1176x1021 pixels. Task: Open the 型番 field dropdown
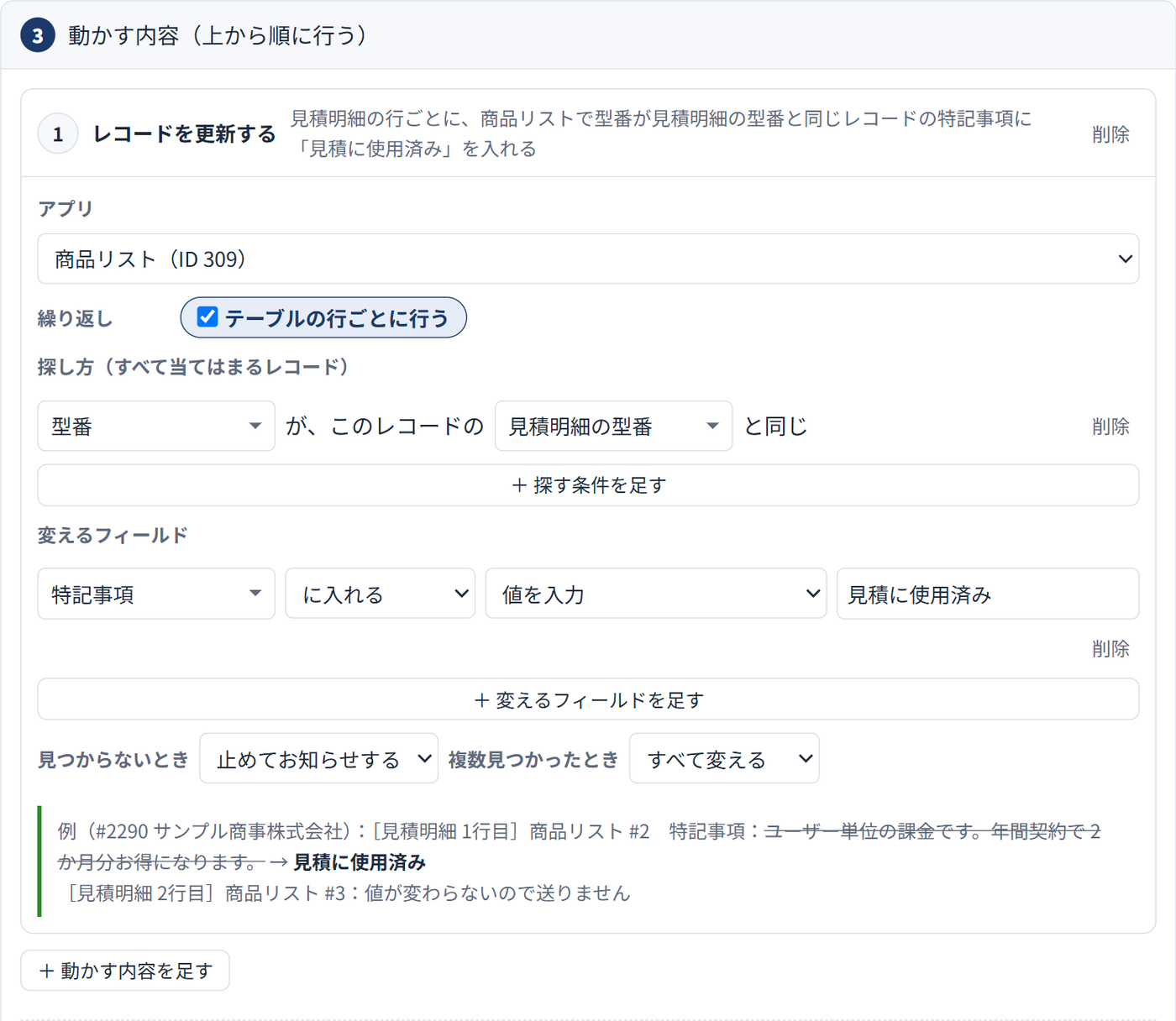[x=156, y=426]
